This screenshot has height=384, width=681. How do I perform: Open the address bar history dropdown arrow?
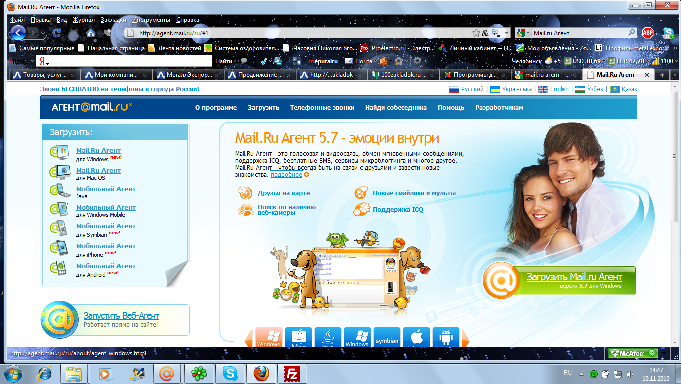coord(507,33)
